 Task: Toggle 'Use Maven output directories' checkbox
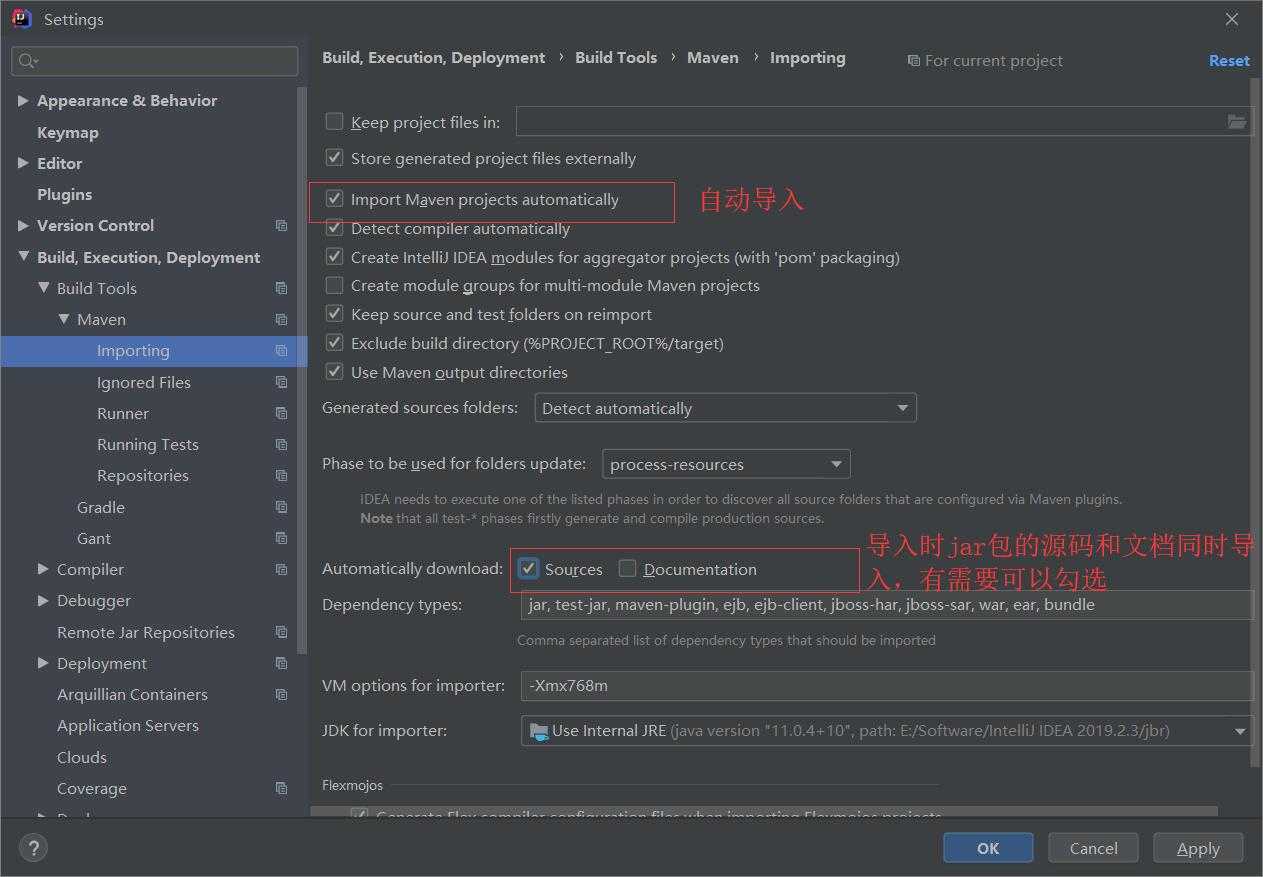click(335, 372)
